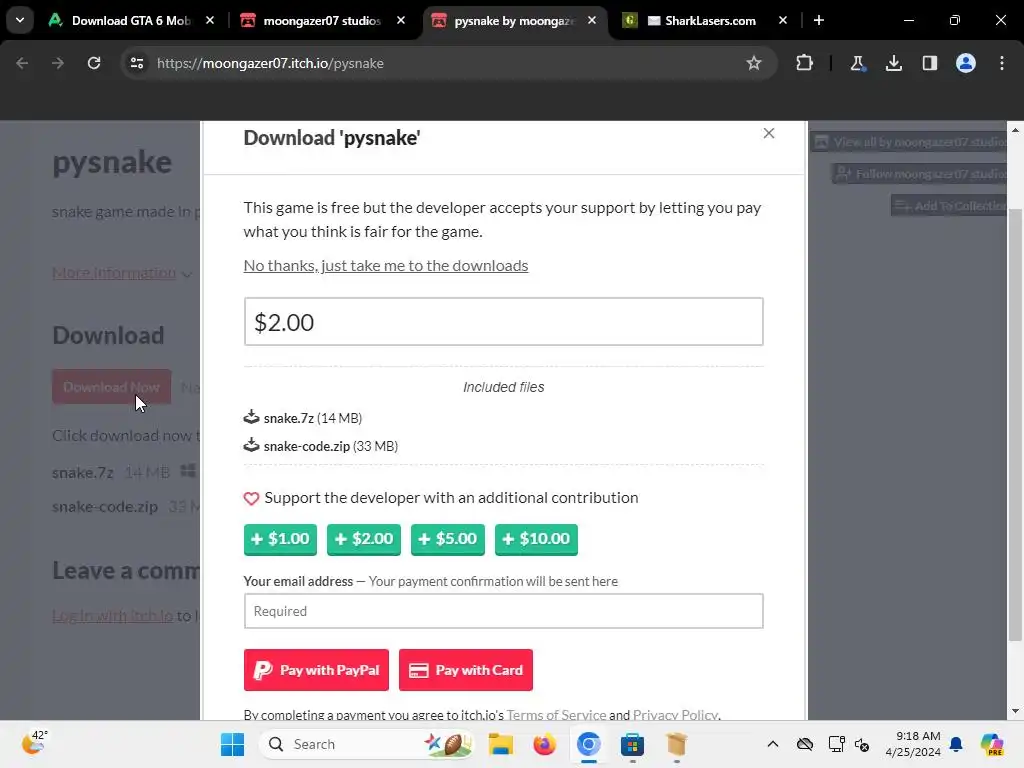Click 'View all by moongazer07 studios'

(x=909, y=142)
